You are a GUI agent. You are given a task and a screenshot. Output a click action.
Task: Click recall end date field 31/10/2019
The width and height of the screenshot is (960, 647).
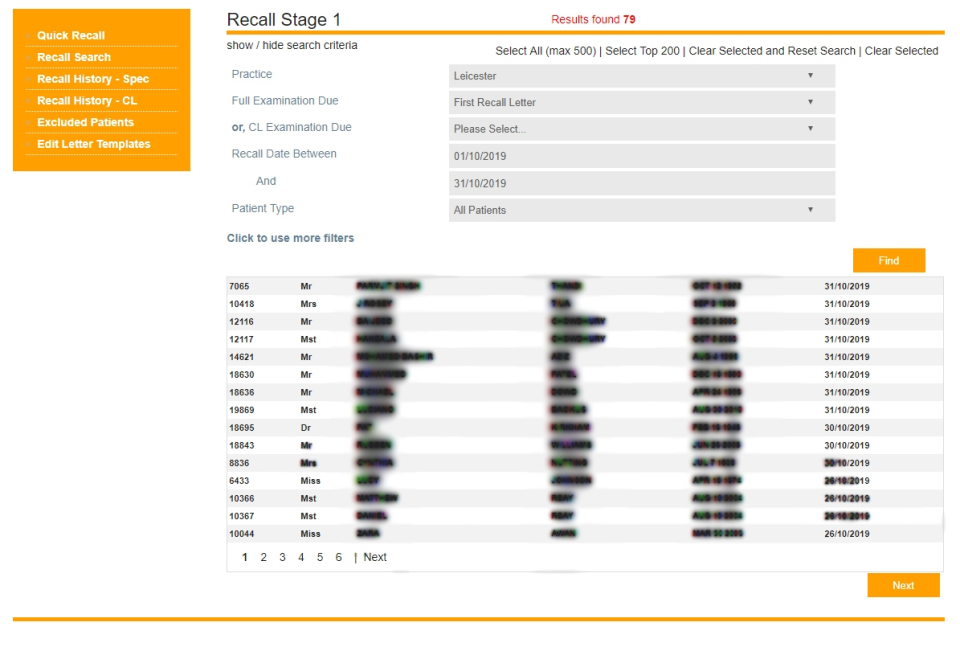tap(642, 183)
